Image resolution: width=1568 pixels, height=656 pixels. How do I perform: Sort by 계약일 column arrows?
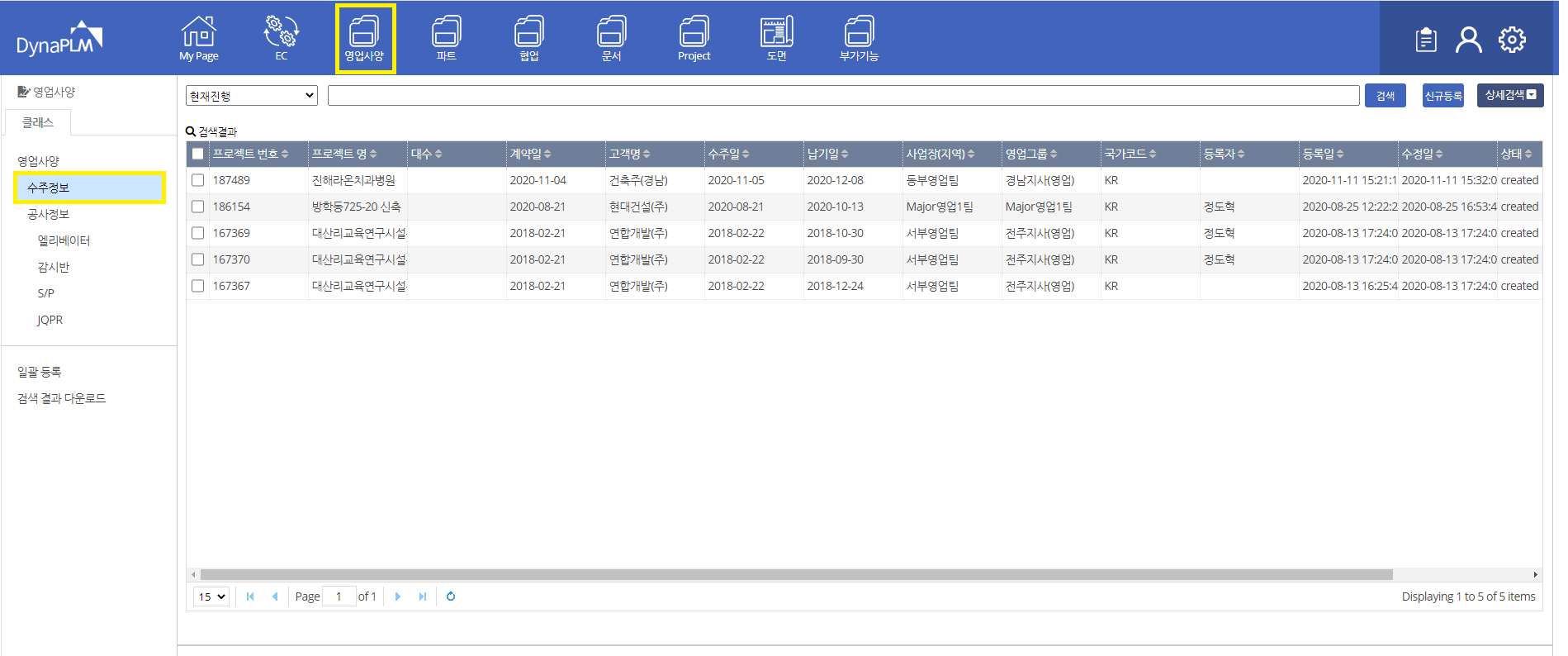pos(547,154)
